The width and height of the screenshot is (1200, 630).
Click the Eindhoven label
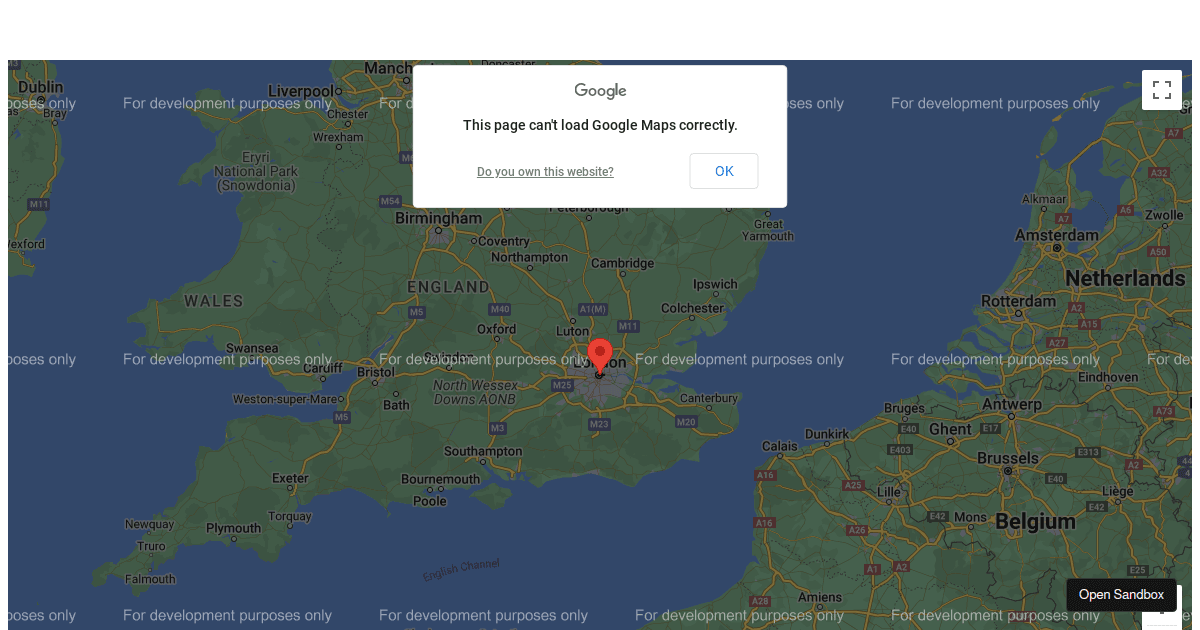pos(1108,377)
